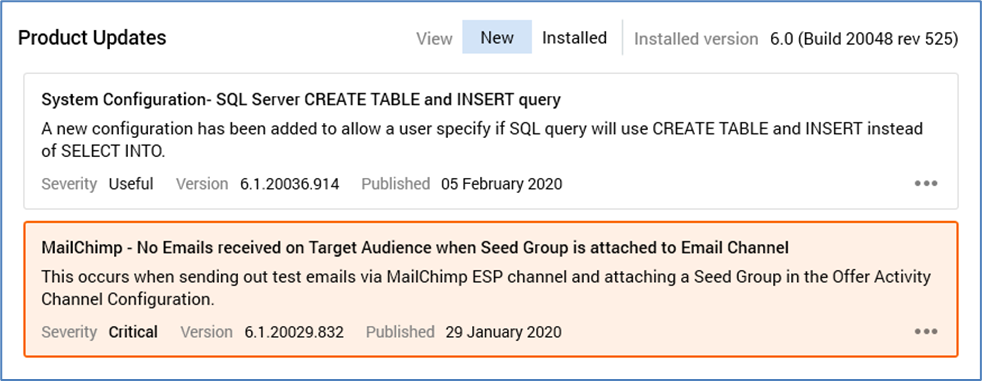Screen dimensions: 982x381
Task: Switch to the Installed updates view
Action: 574,38
